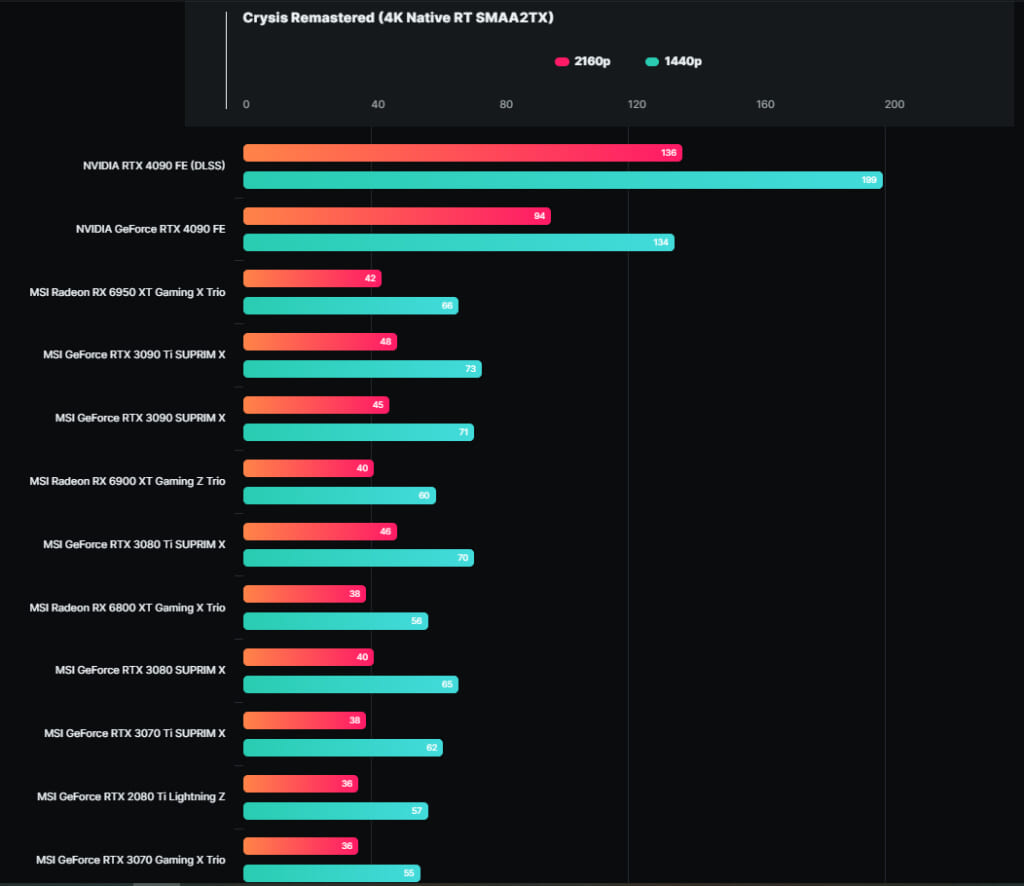Click the NVIDIA GeForce RTX 4090 FE label

point(151,229)
